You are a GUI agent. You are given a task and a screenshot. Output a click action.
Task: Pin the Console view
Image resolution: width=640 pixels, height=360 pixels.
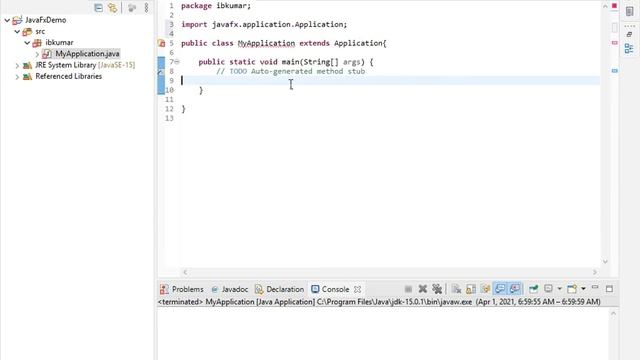[x=533, y=289]
